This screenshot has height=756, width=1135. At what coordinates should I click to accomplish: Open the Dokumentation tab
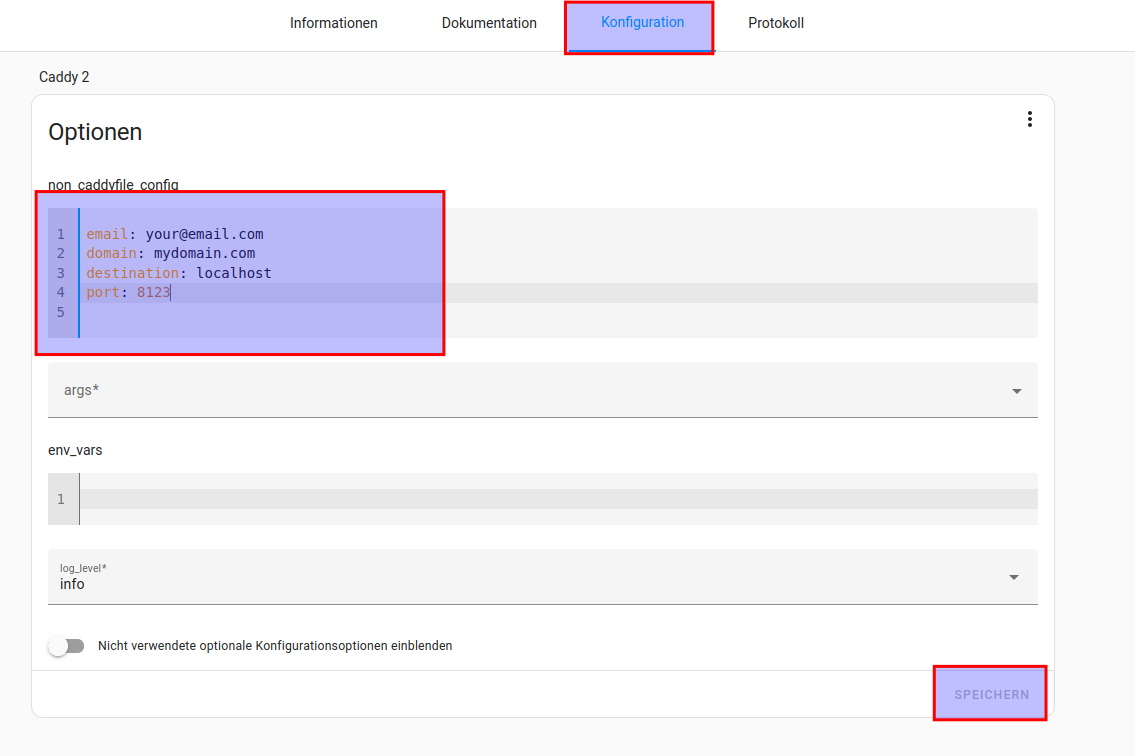tap(489, 23)
